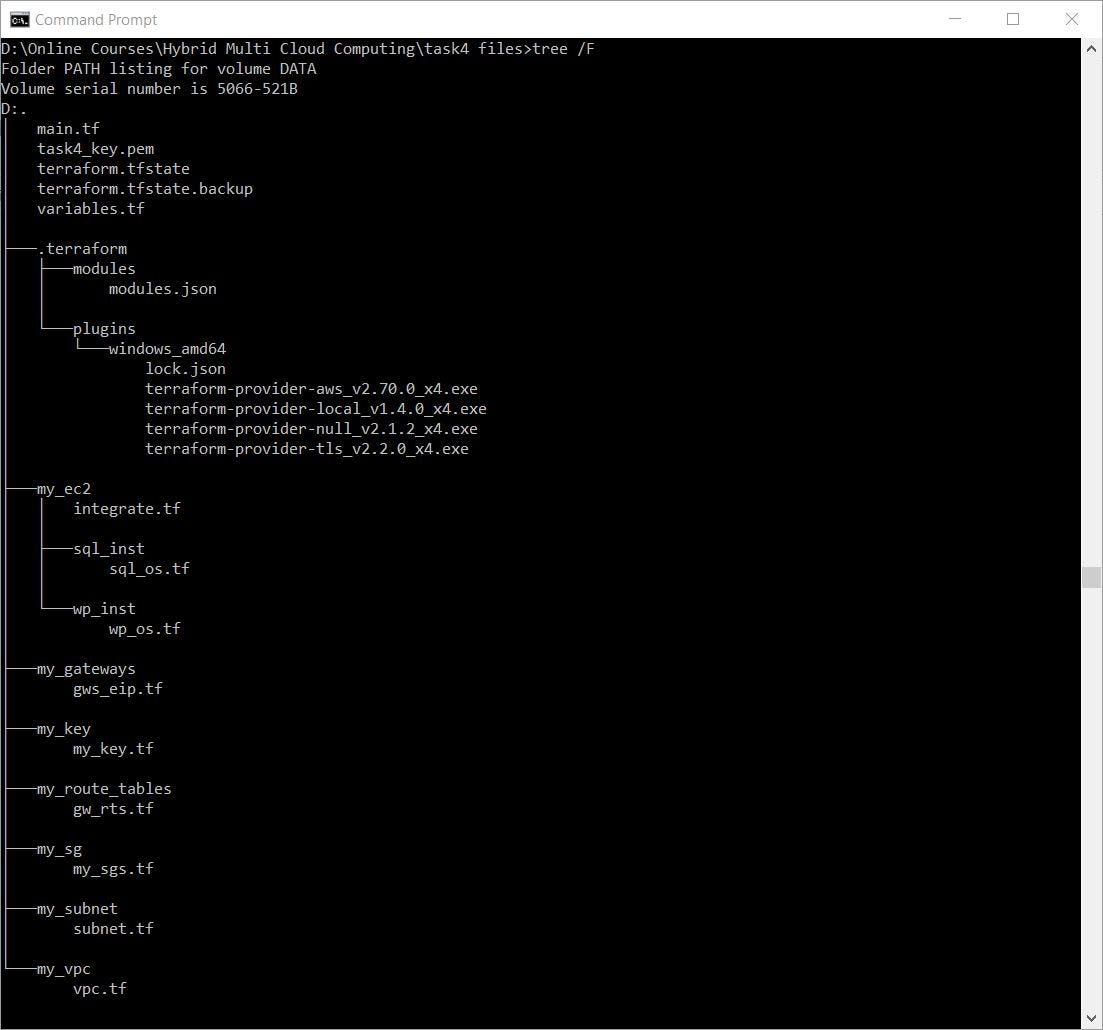The height and width of the screenshot is (1030, 1103).
Task: Click the scrollbar down arrow
Action: tap(1091, 1018)
